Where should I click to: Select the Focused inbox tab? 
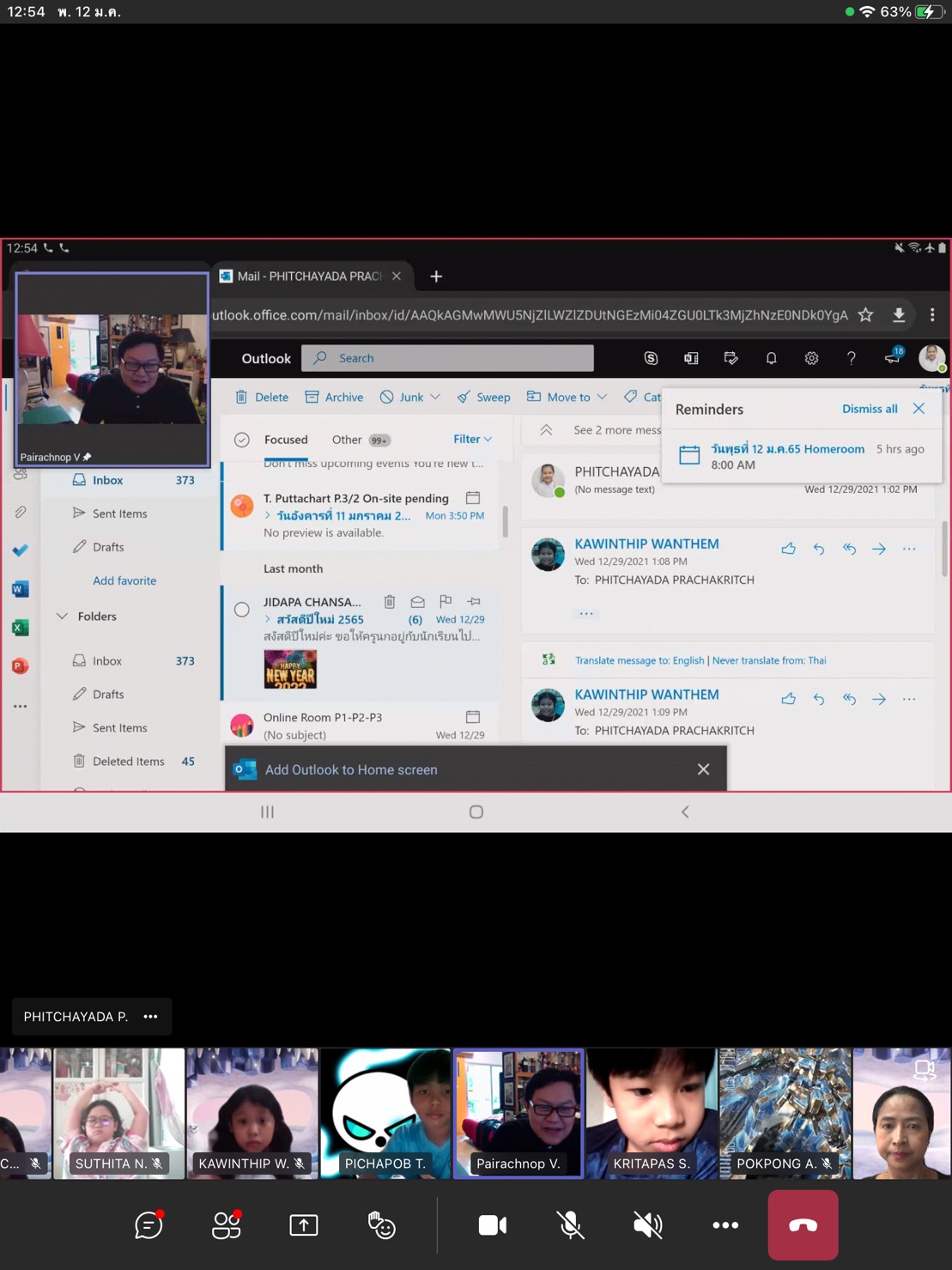tap(286, 440)
